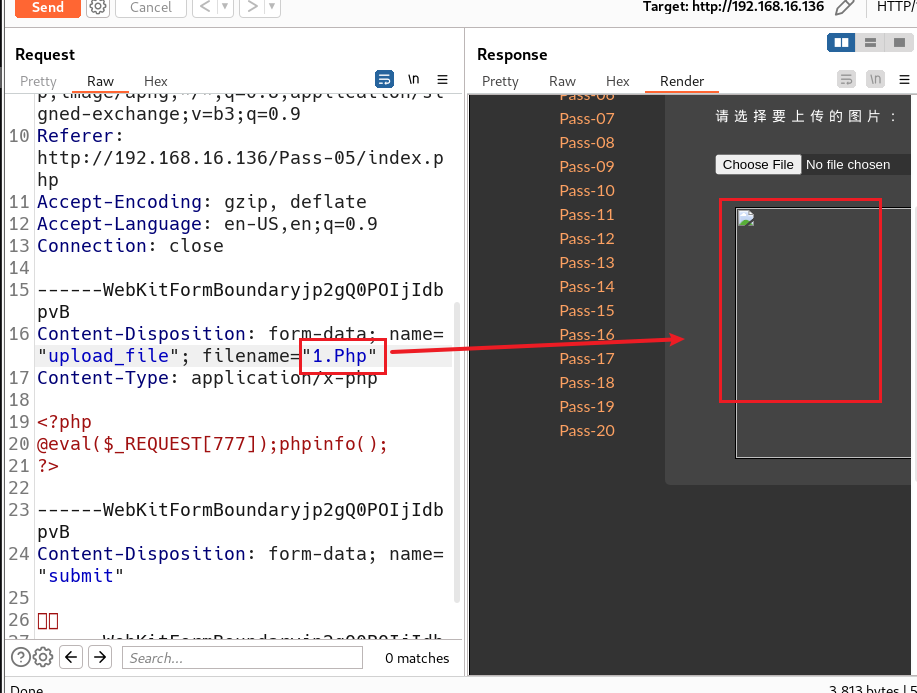The image size is (917, 693).
Task: Select top-bottom split layout icon
Action: point(870,43)
